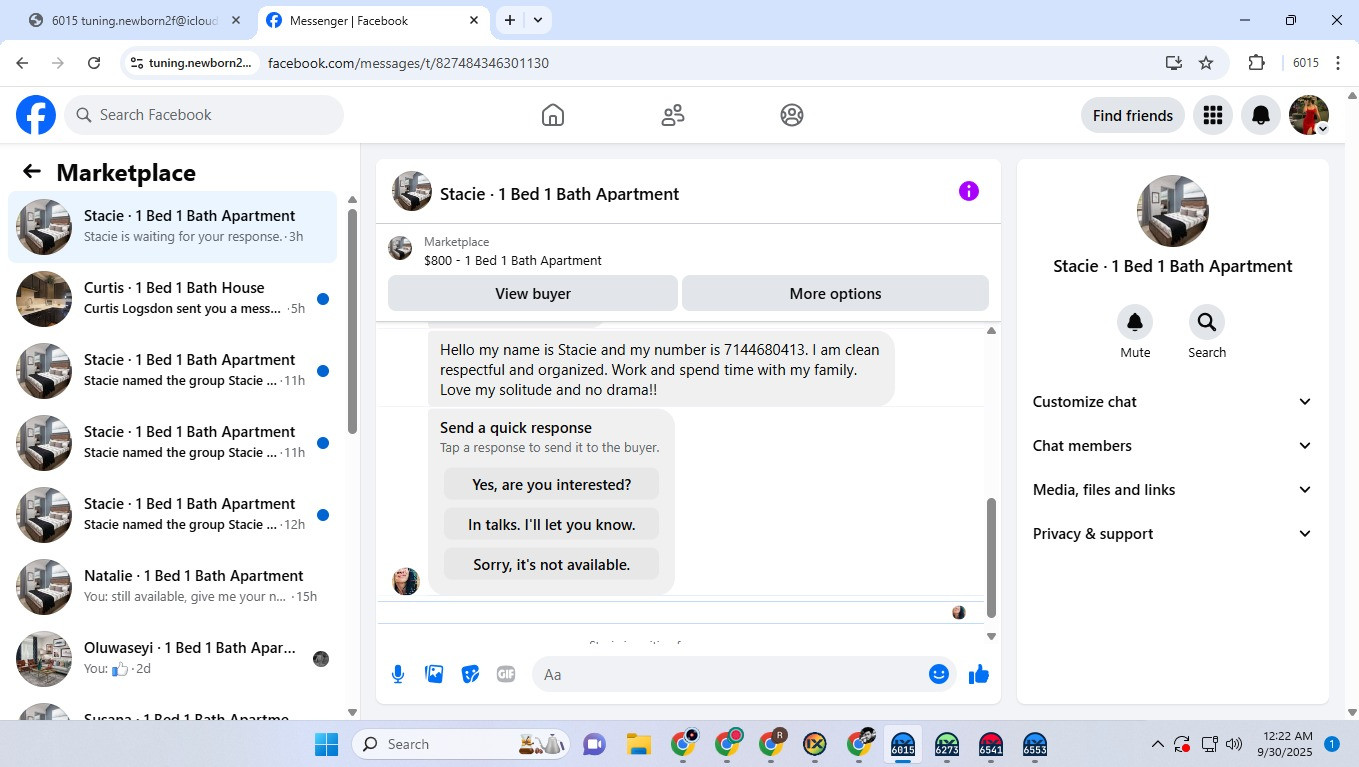
Task: Open the account menu on profile picture
Action: point(1309,115)
